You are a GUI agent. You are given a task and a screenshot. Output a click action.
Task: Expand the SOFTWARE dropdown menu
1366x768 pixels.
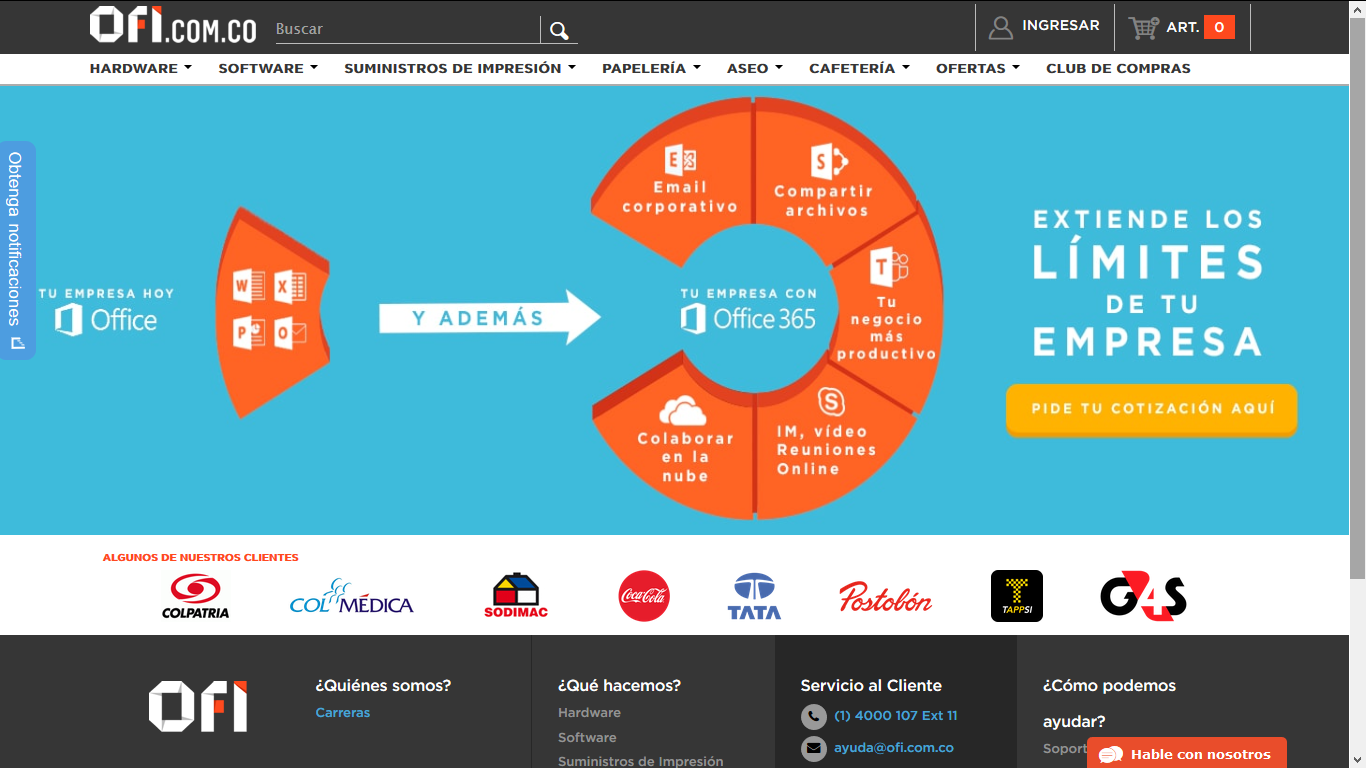click(x=268, y=68)
